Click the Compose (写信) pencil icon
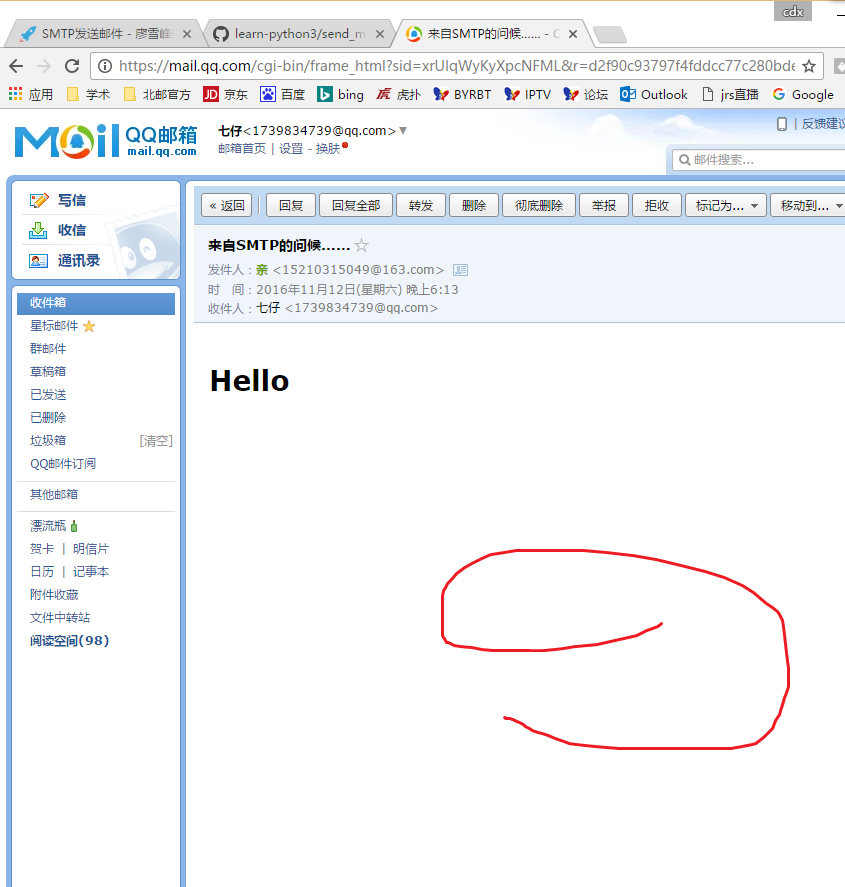The height and width of the screenshot is (887, 845). tap(39, 200)
